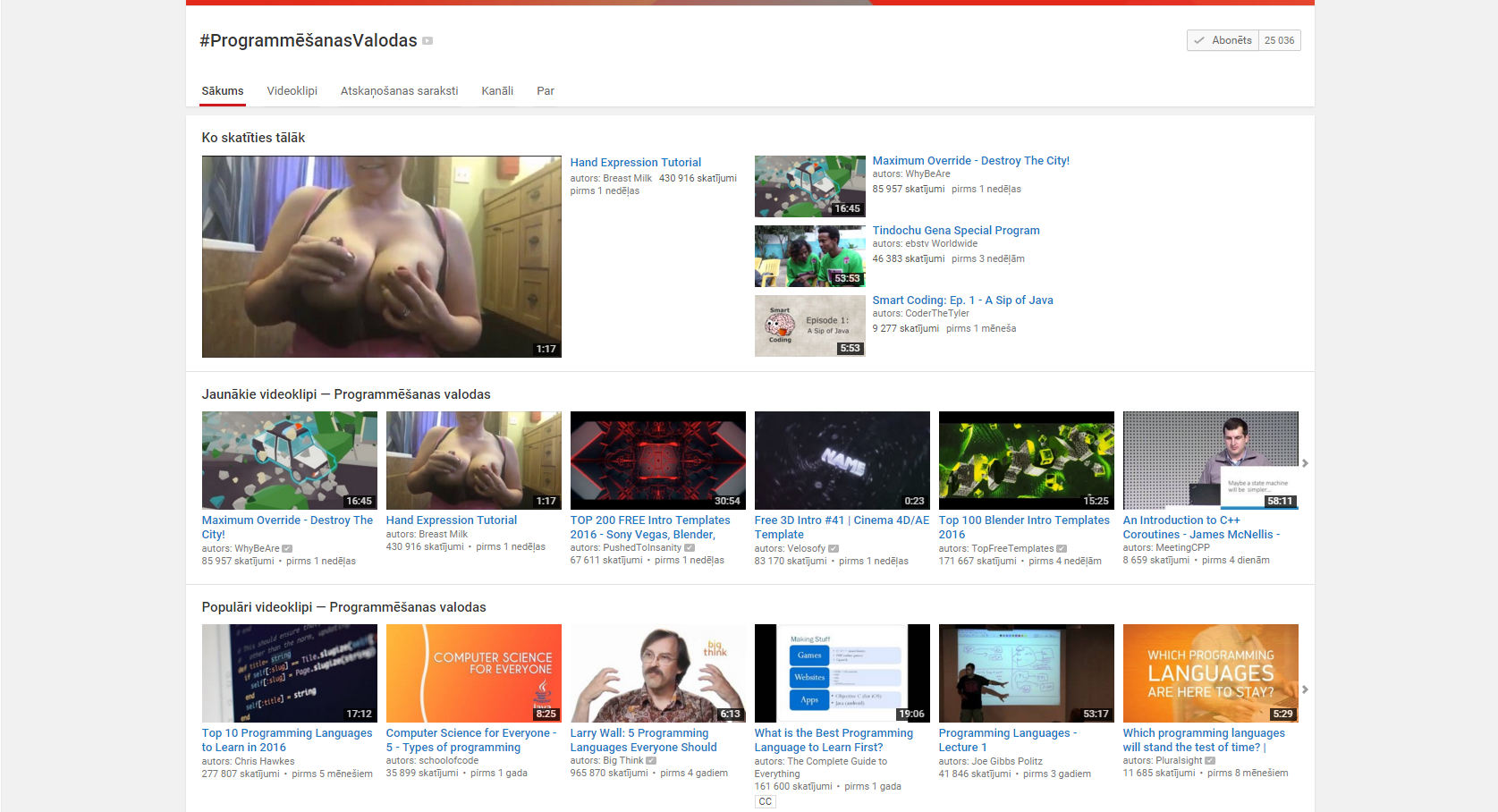Click ebstv Worldwide author link

coord(942,243)
